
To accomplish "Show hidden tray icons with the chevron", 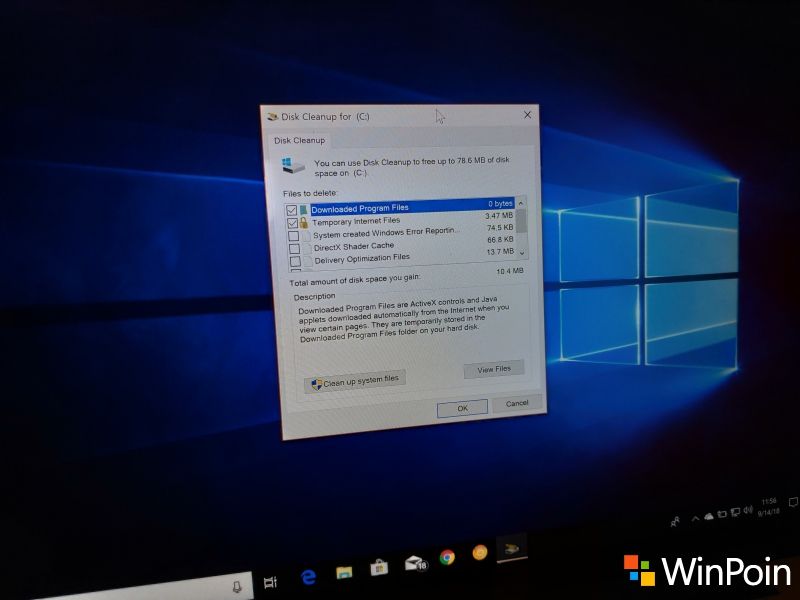I will (x=695, y=519).
